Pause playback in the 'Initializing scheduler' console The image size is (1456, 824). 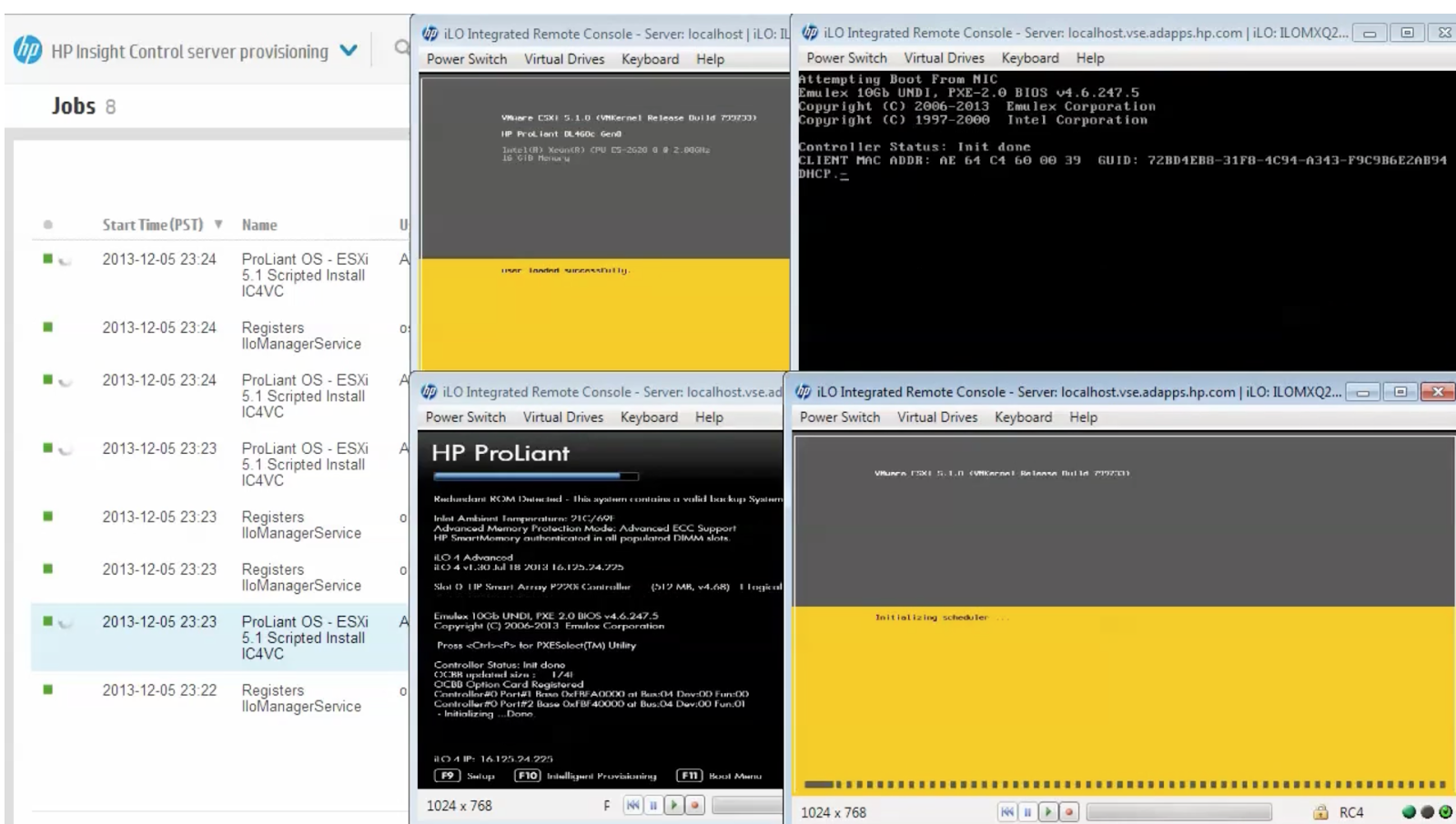tap(1027, 812)
